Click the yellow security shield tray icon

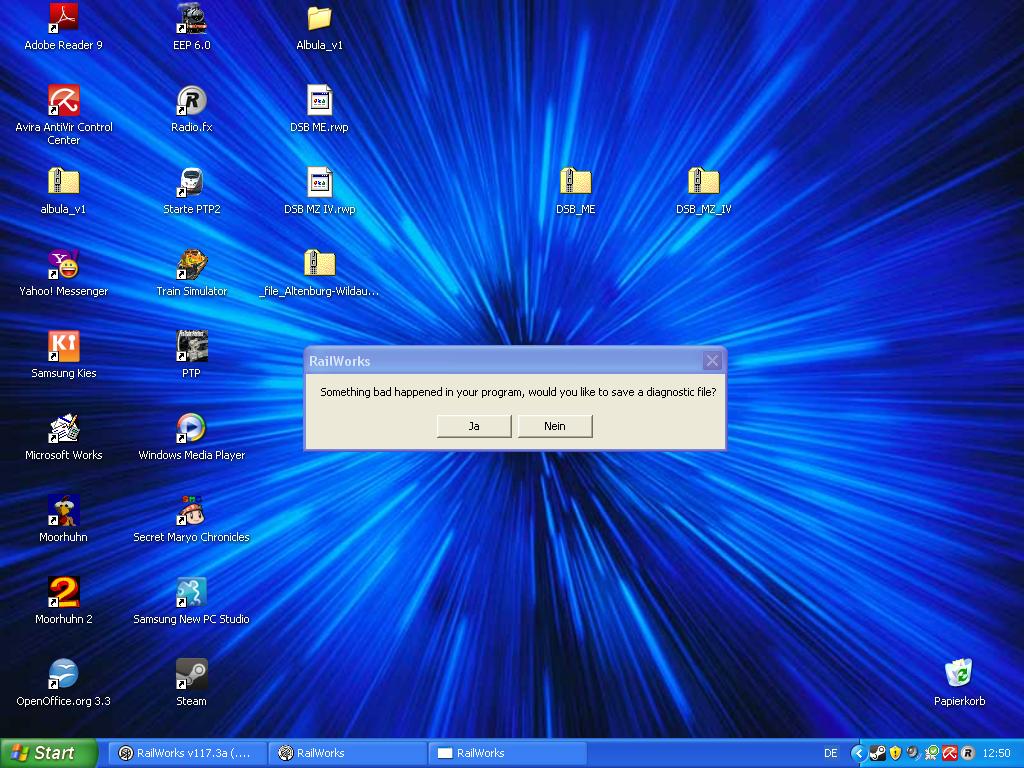click(x=895, y=753)
